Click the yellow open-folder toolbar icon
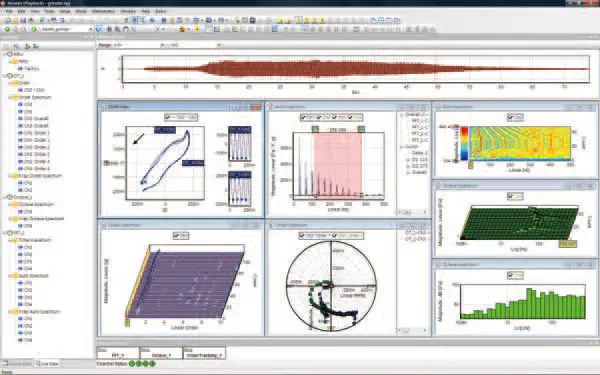600x375 pixels. (15, 20)
